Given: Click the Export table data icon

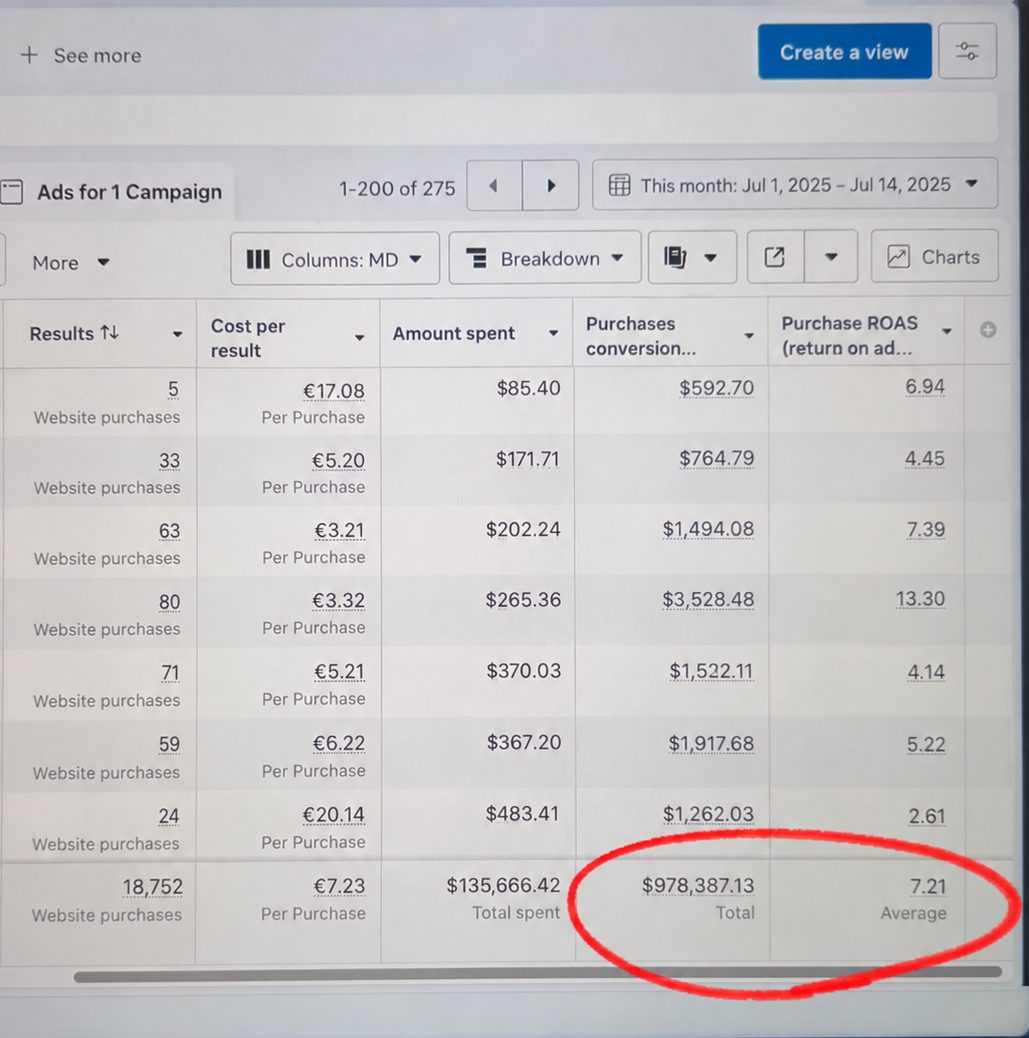Looking at the screenshot, I should [x=775, y=257].
